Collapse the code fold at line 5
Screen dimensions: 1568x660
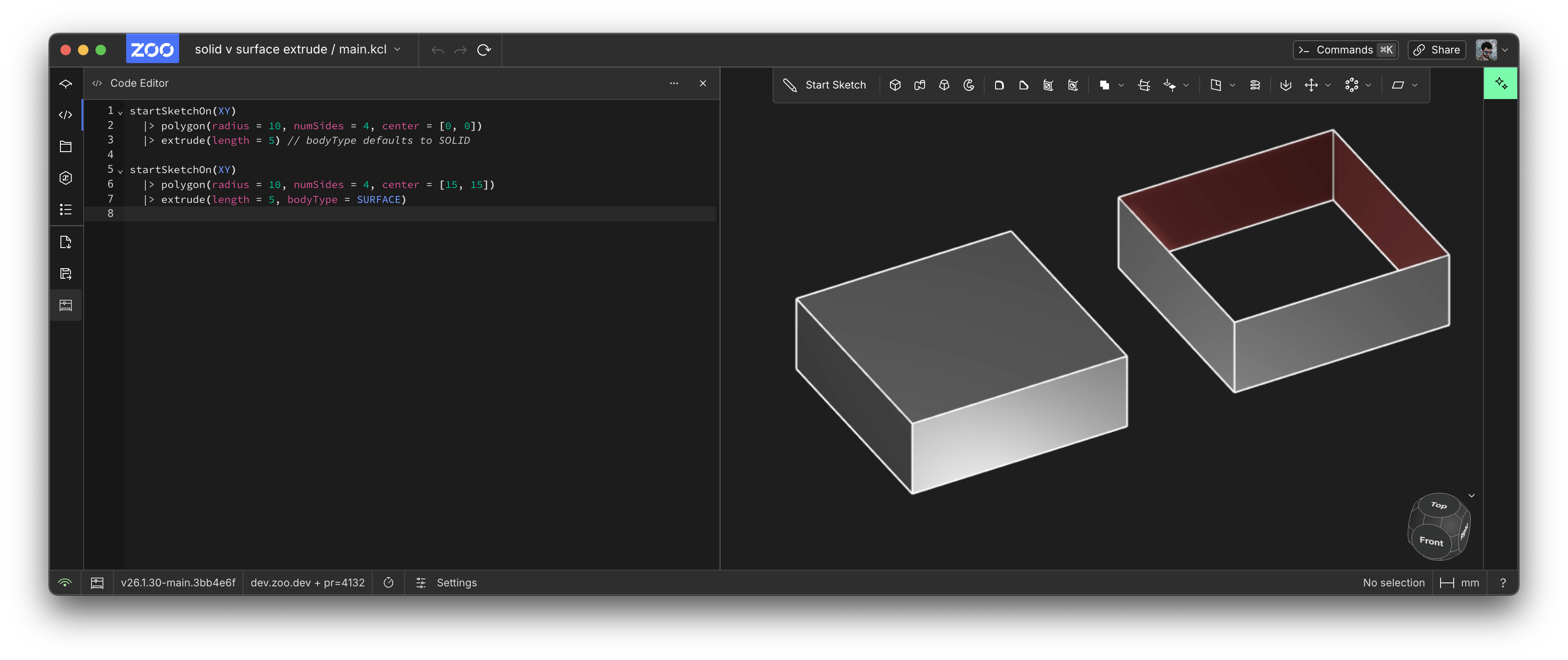120,171
